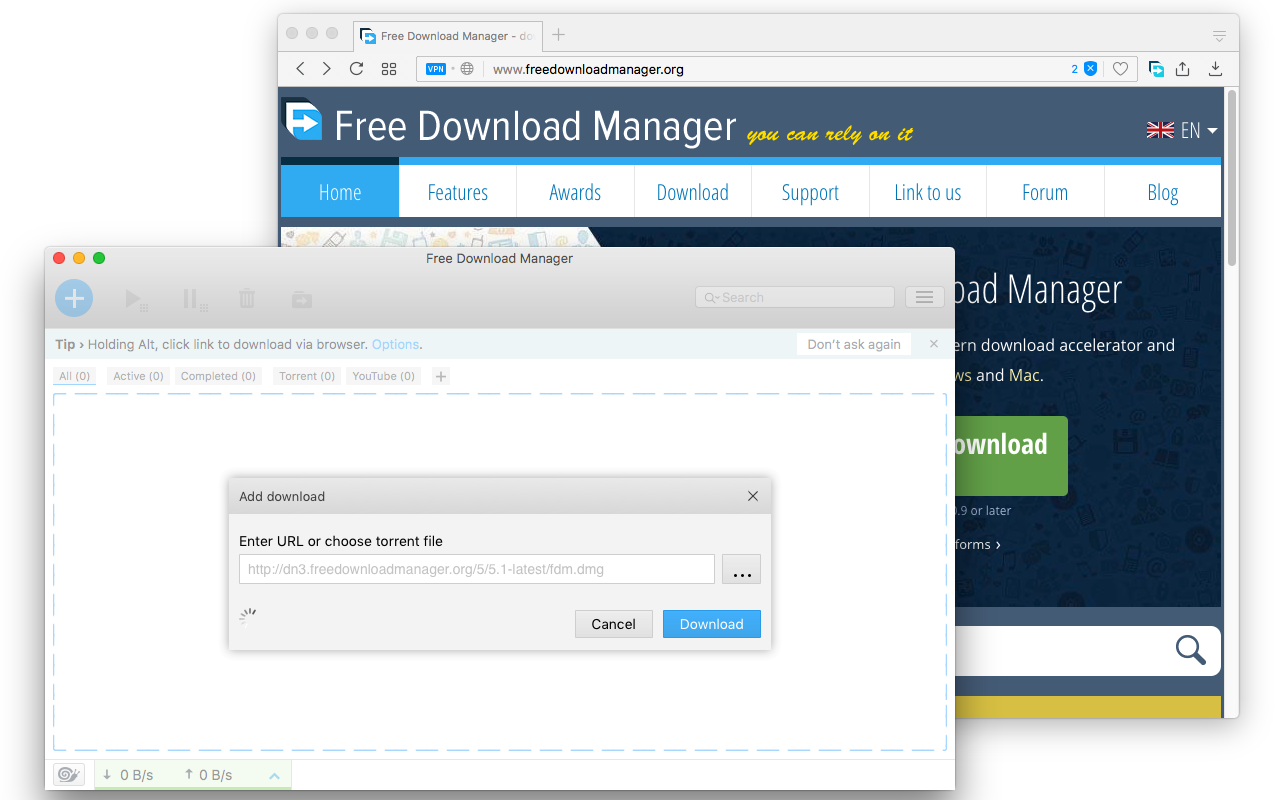The width and height of the screenshot is (1280, 800).
Task: Click the VPN badge in the address bar
Action: coord(435,68)
